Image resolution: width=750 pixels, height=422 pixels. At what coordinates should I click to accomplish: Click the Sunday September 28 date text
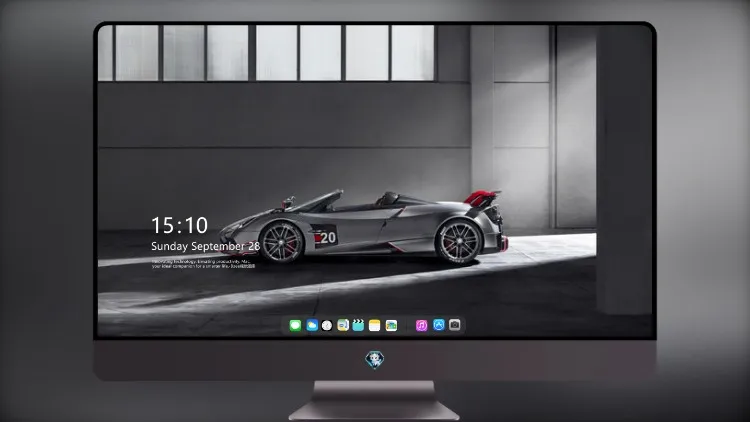coord(205,246)
